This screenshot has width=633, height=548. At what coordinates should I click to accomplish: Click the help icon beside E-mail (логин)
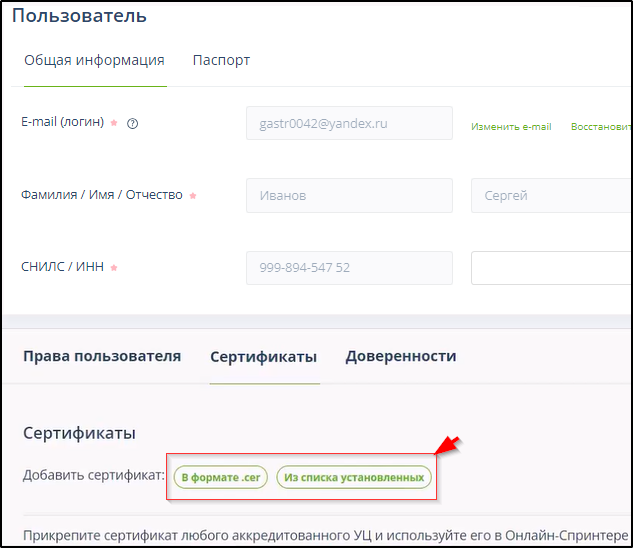coord(132,124)
